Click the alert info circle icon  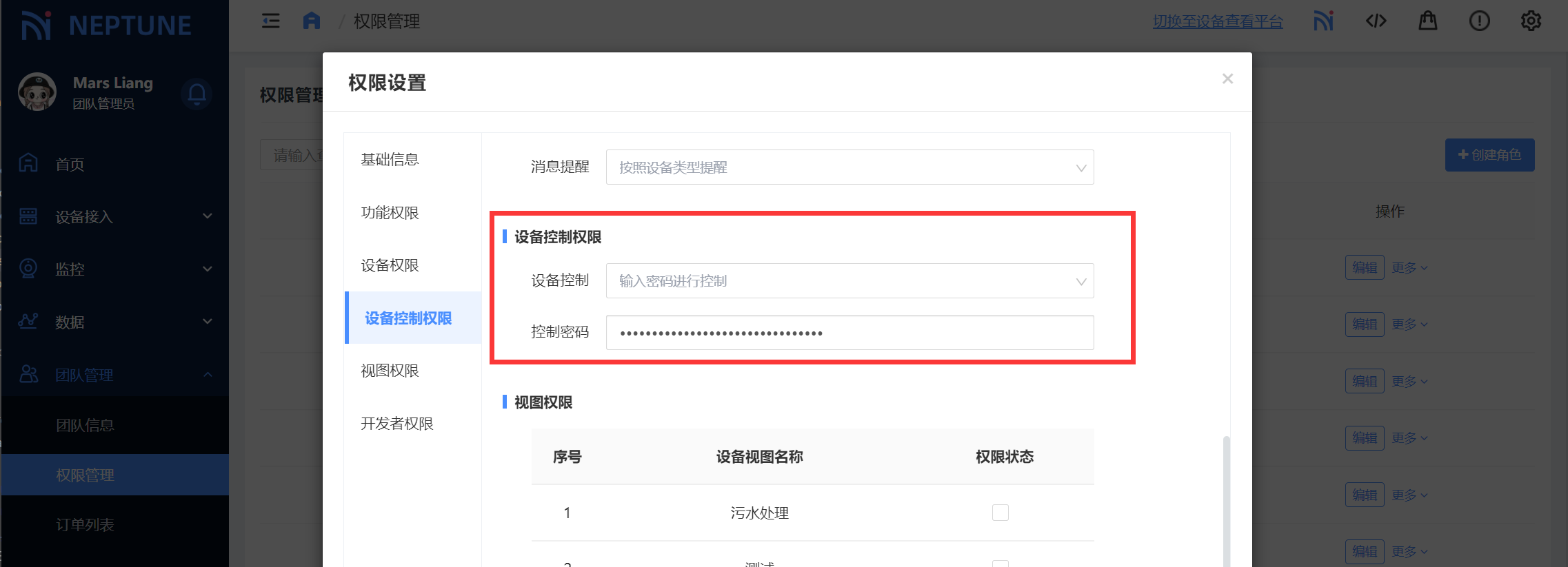pyautogui.click(x=1479, y=21)
